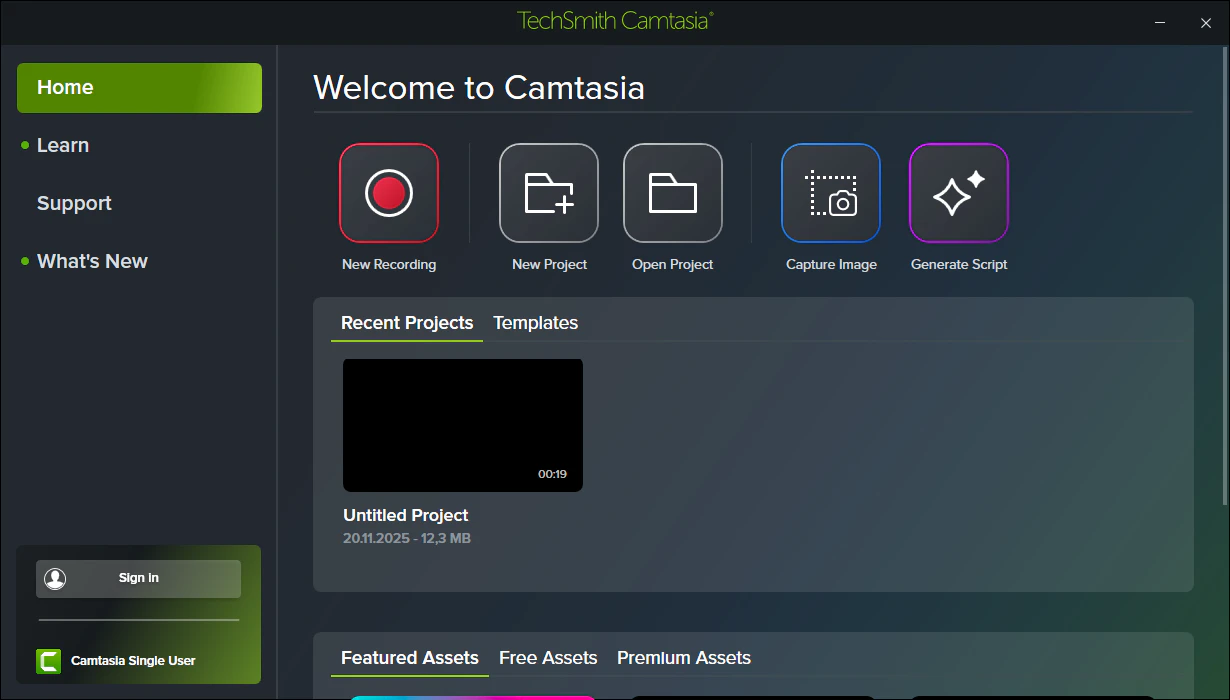Click the Generate Script sparkle icon
Screen dimensions: 1230x700
point(959,193)
